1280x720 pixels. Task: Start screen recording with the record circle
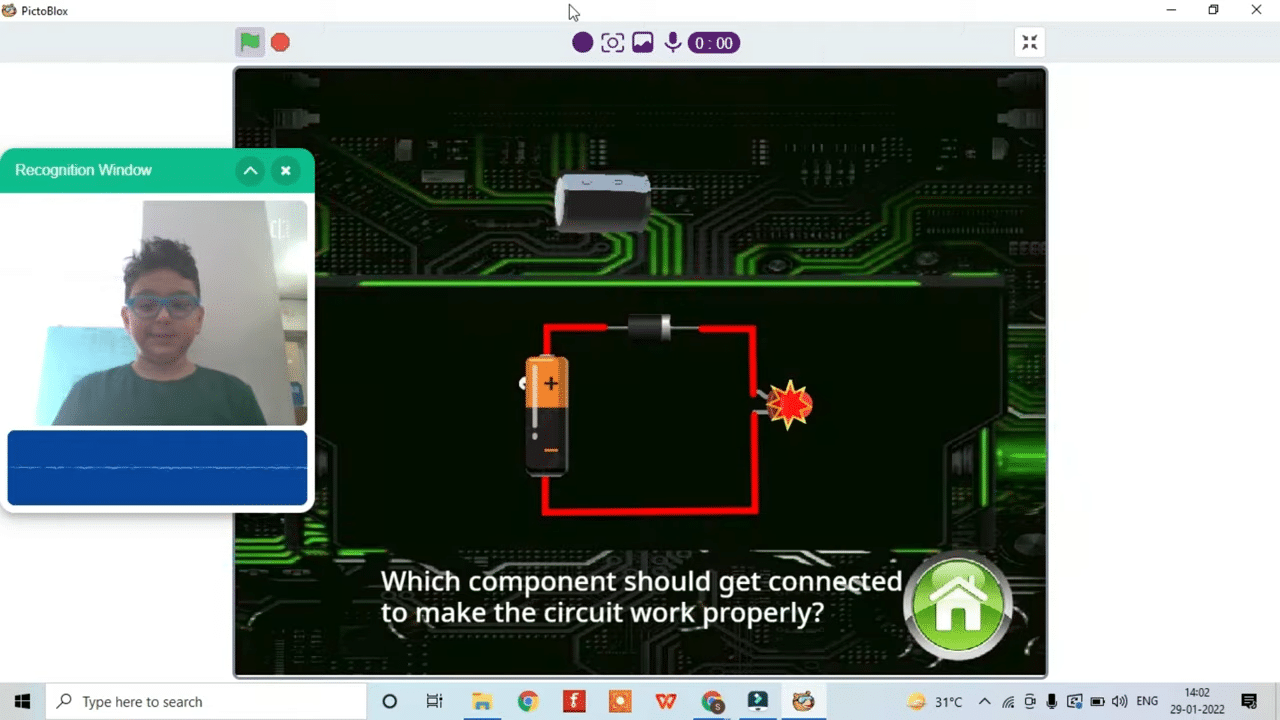[582, 42]
